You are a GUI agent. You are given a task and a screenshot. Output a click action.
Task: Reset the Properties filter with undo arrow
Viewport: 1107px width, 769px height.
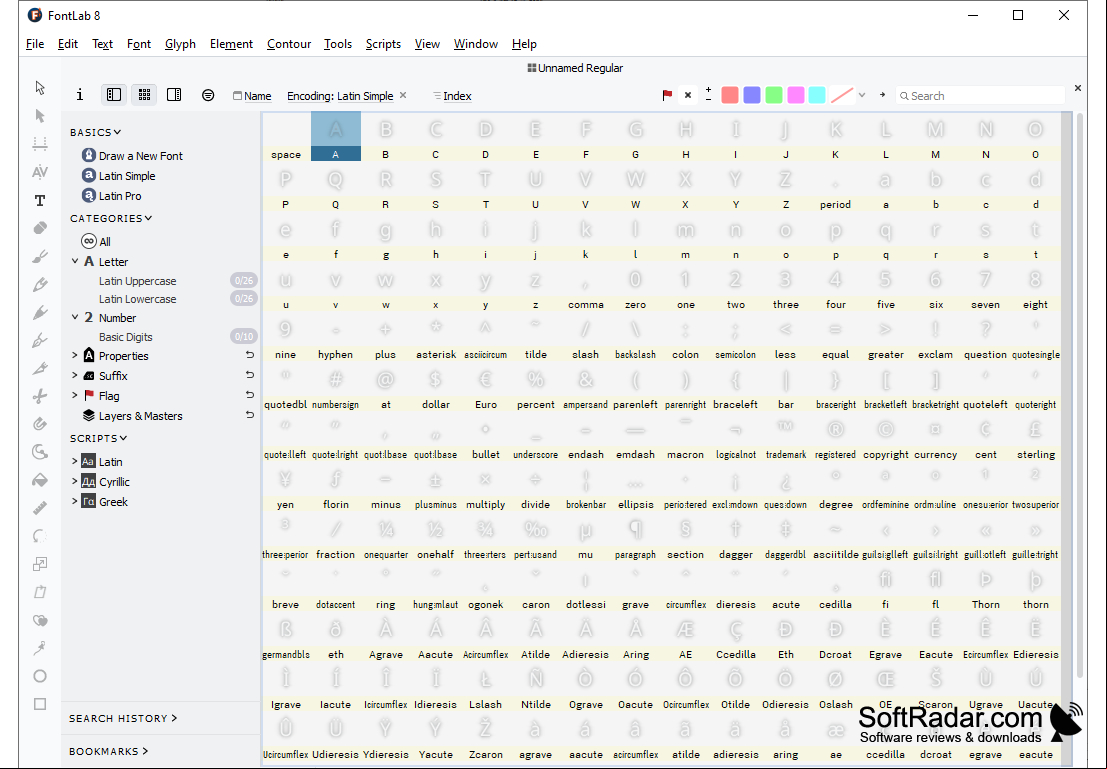(x=249, y=355)
